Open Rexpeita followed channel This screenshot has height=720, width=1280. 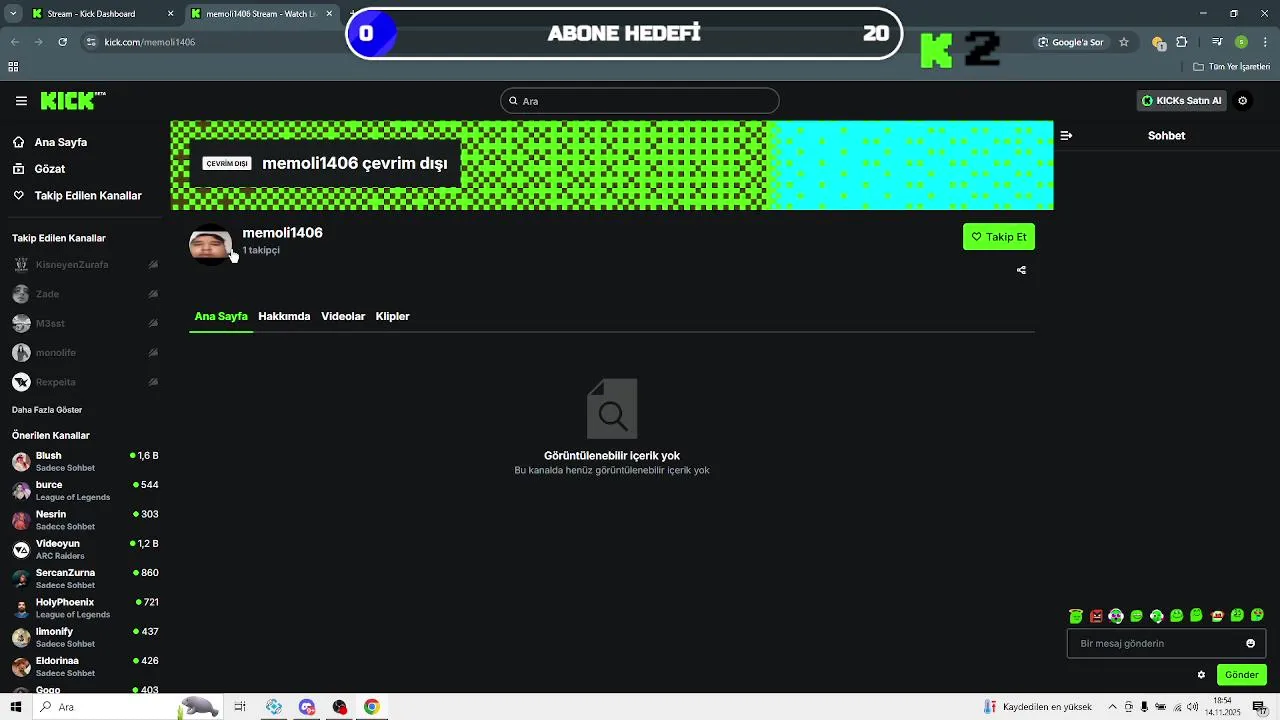pyautogui.click(x=85, y=382)
